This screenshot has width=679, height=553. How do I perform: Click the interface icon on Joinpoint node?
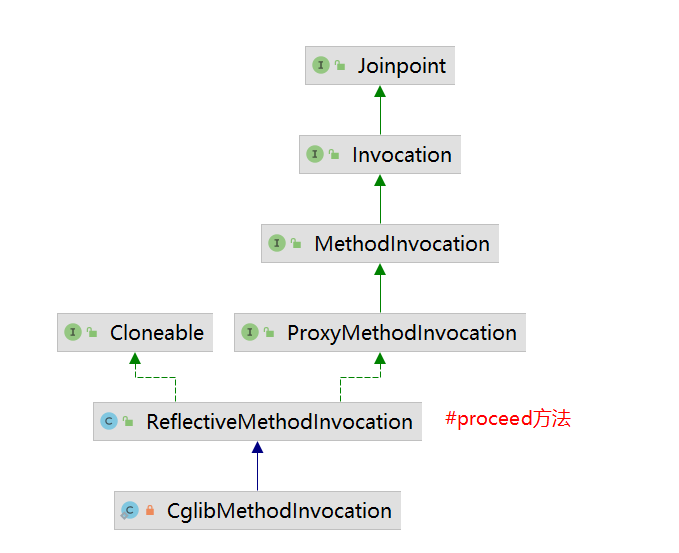click(x=321, y=65)
